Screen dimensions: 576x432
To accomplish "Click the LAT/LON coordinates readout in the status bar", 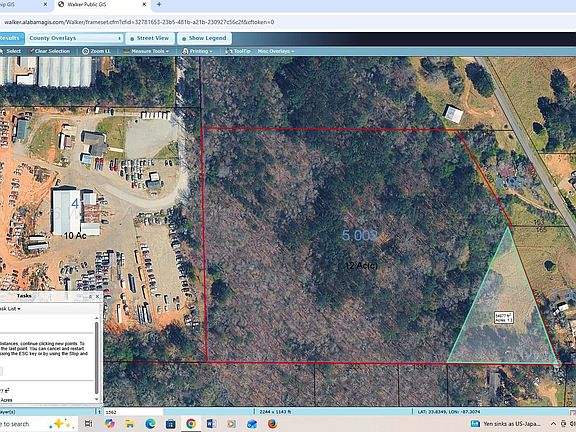I will coord(449,412).
